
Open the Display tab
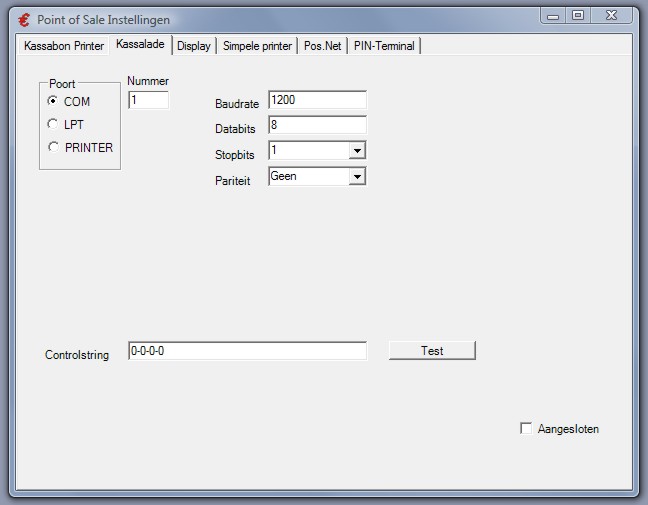point(194,46)
